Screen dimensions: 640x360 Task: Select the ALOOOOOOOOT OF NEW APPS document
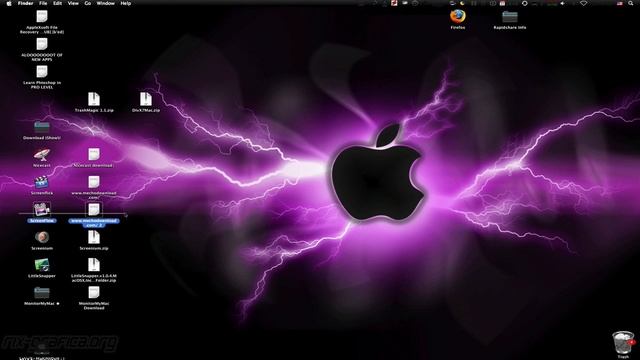click(42, 44)
